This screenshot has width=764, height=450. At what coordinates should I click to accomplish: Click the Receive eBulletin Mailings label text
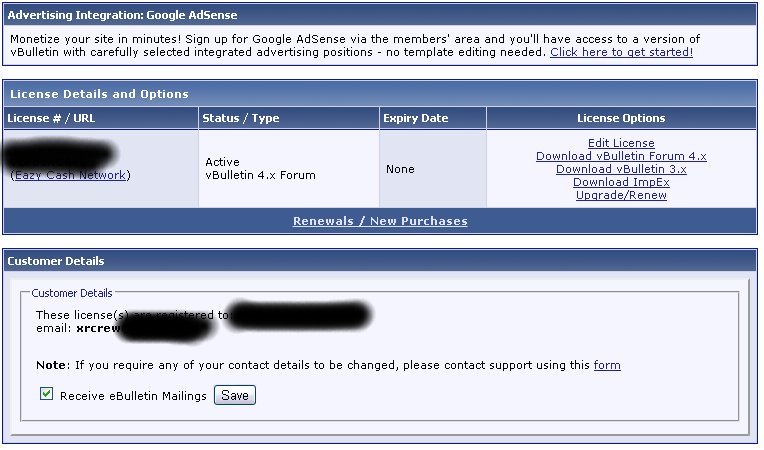(x=134, y=396)
